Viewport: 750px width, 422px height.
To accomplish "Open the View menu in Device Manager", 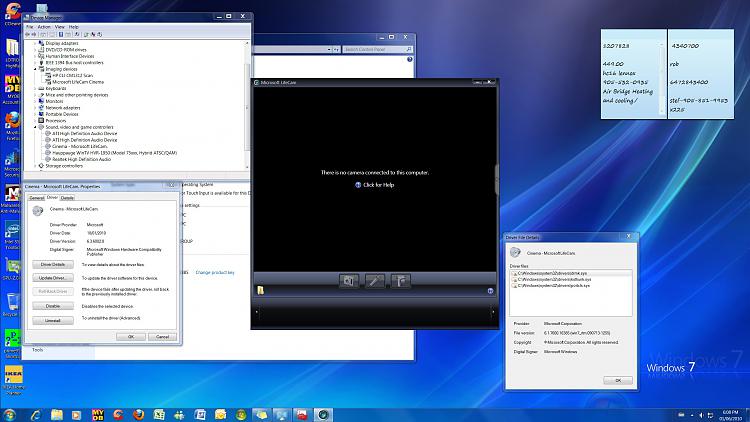I will pos(60,27).
